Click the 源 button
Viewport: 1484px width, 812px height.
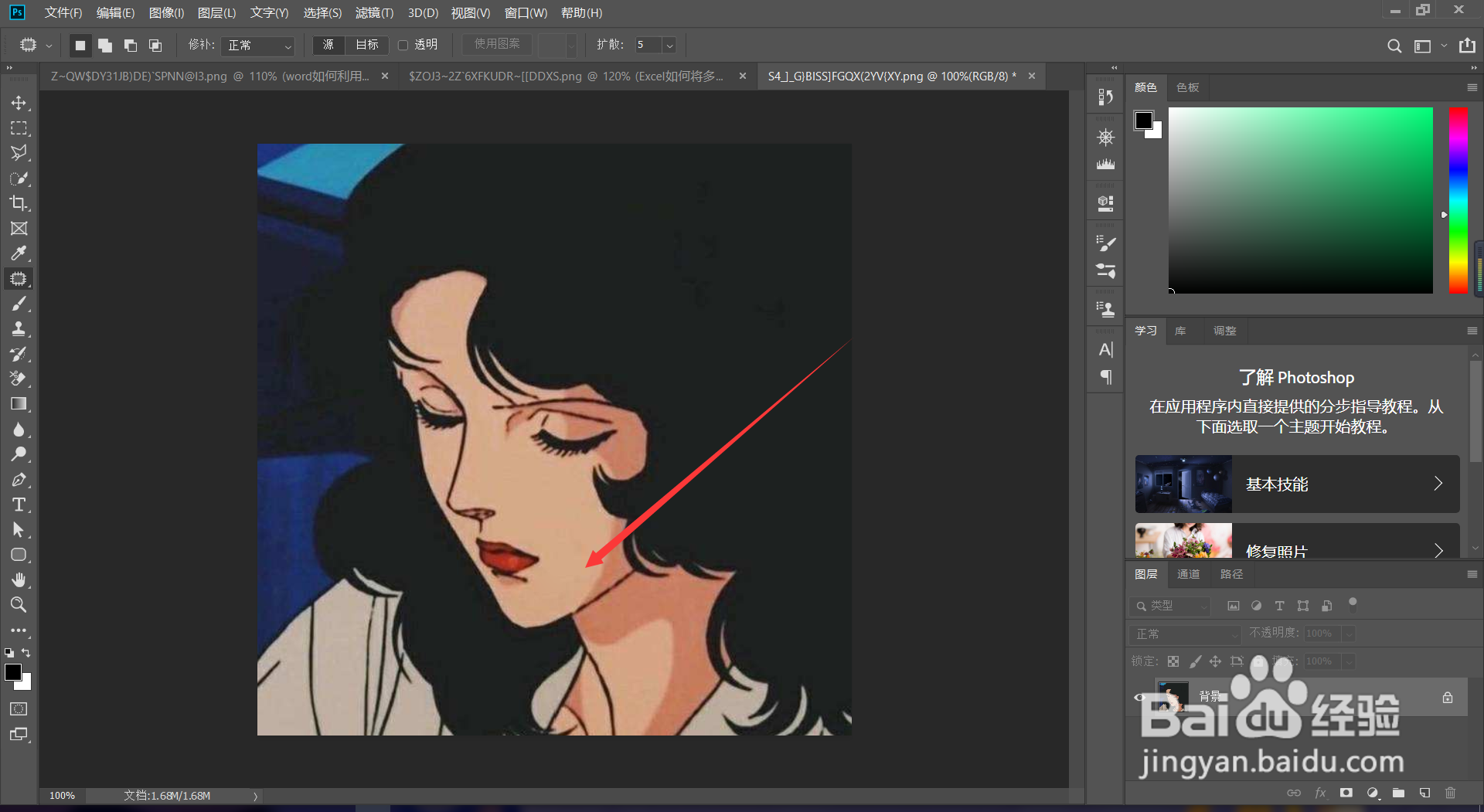point(328,45)
